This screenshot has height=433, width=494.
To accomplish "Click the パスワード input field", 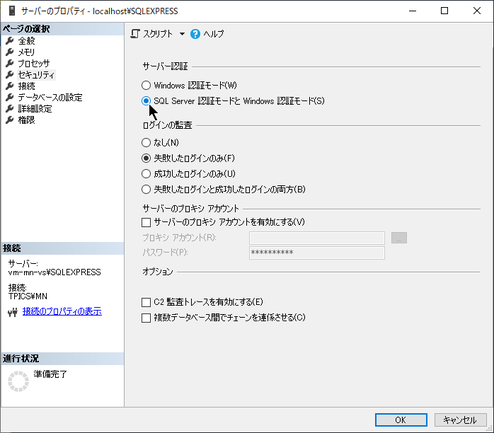I will (x=317, y=253).
